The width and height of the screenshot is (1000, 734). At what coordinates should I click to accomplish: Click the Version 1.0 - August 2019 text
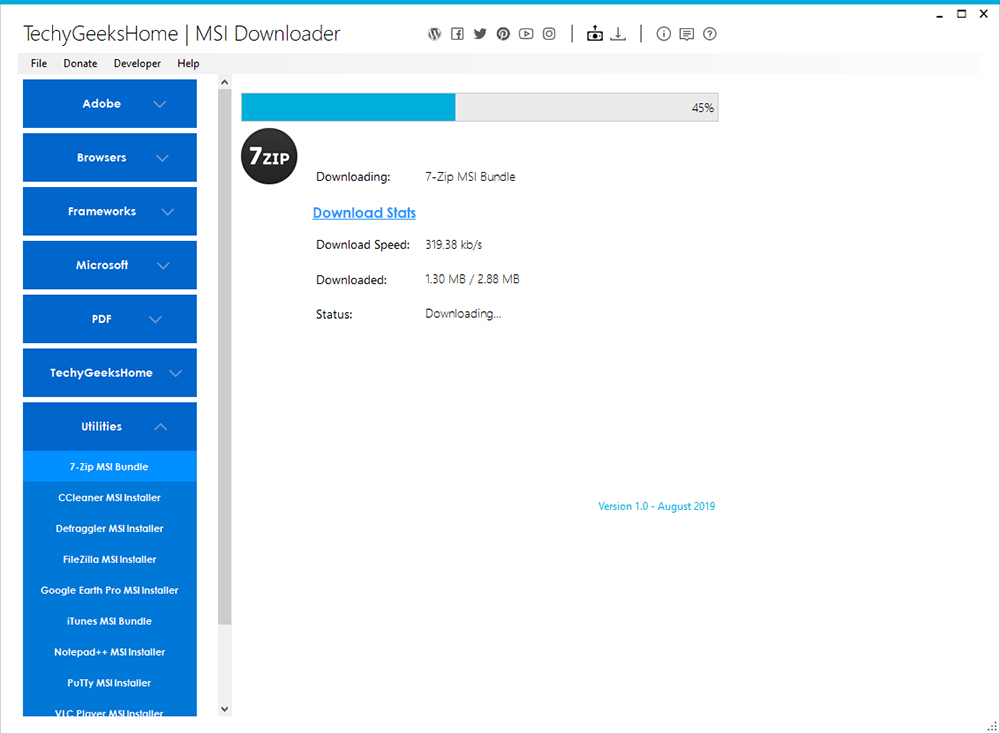coord(656,506)
